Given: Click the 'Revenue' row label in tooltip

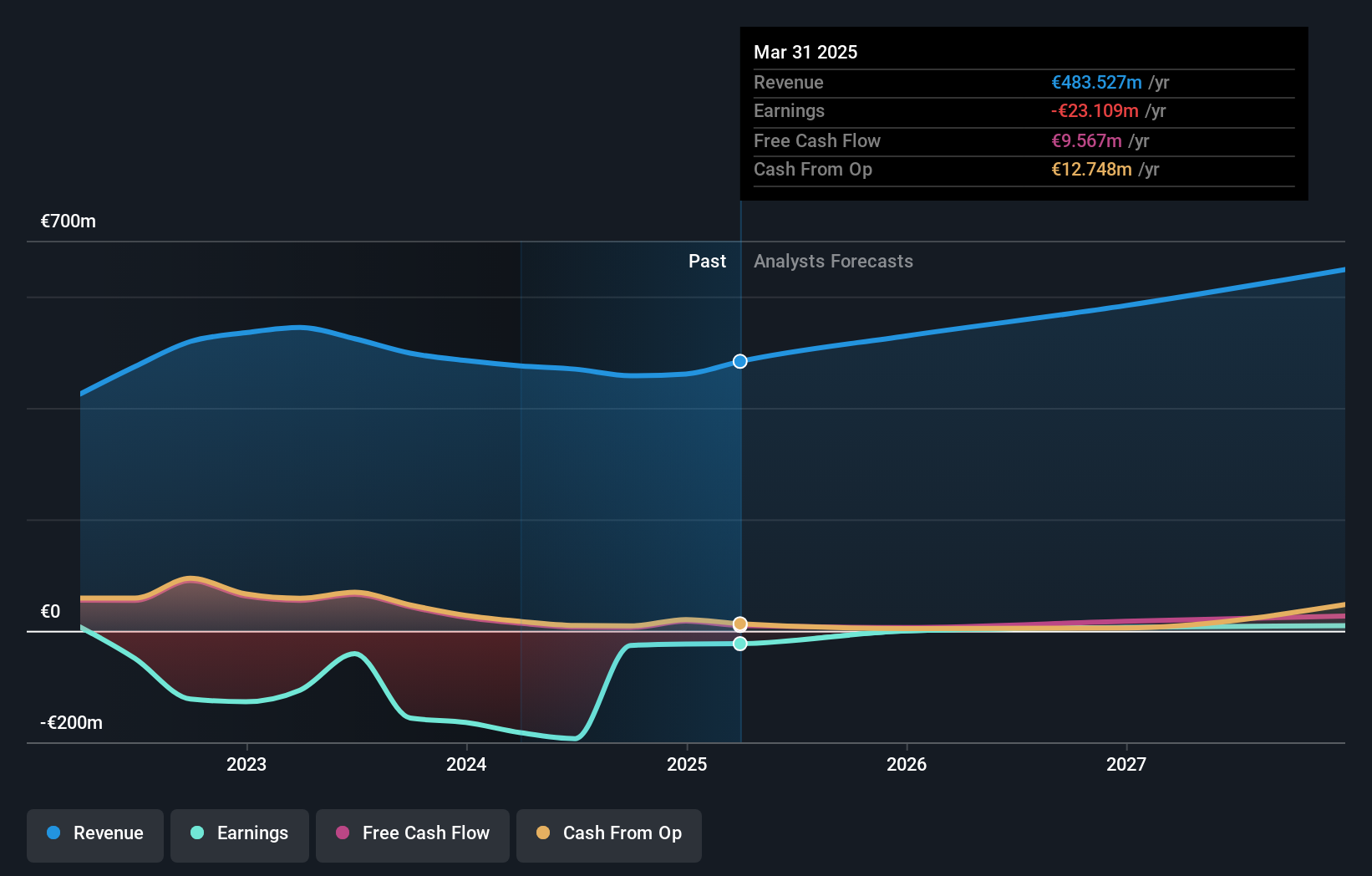Looking at the screenshot, I should (789, 83).
